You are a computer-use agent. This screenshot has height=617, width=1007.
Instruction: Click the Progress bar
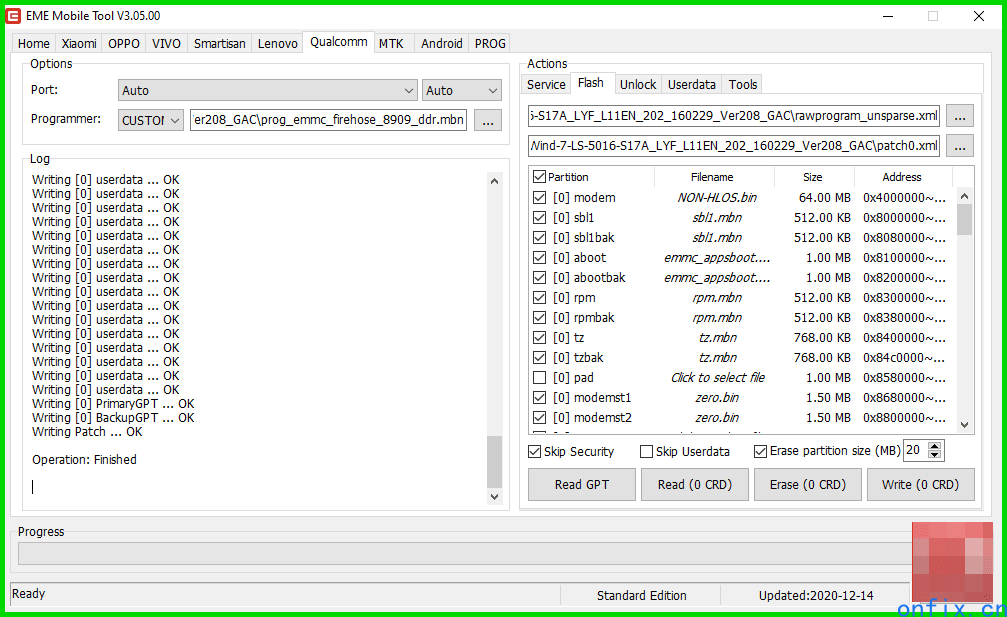(464, 553)
